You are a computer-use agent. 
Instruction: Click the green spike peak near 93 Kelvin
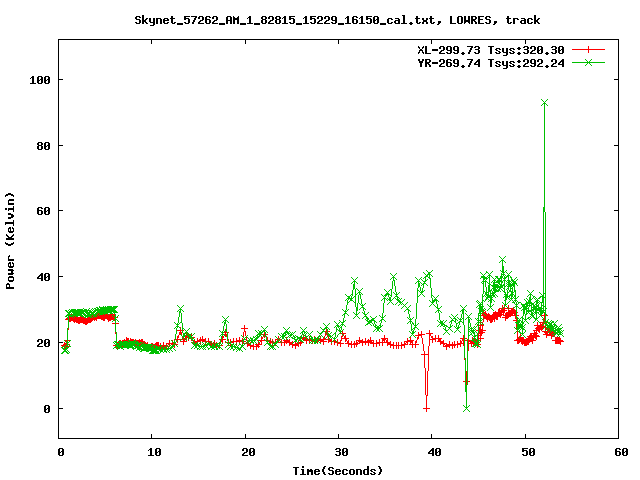point(544,103)
